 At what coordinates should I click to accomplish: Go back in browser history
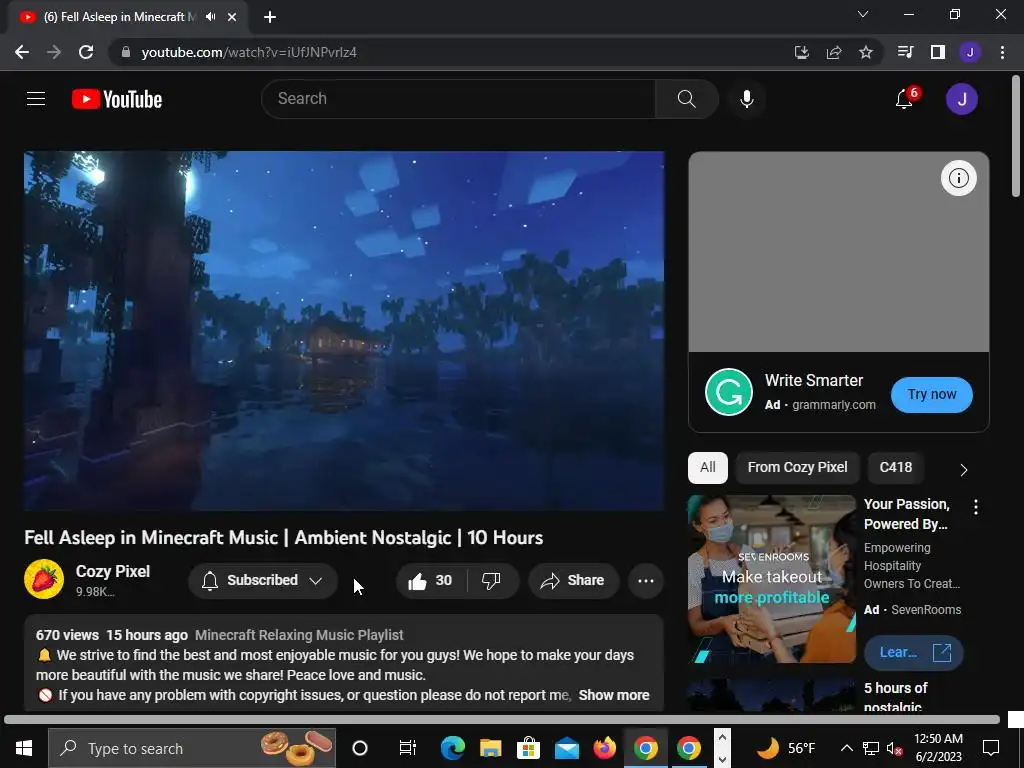[x=22, y=52]
